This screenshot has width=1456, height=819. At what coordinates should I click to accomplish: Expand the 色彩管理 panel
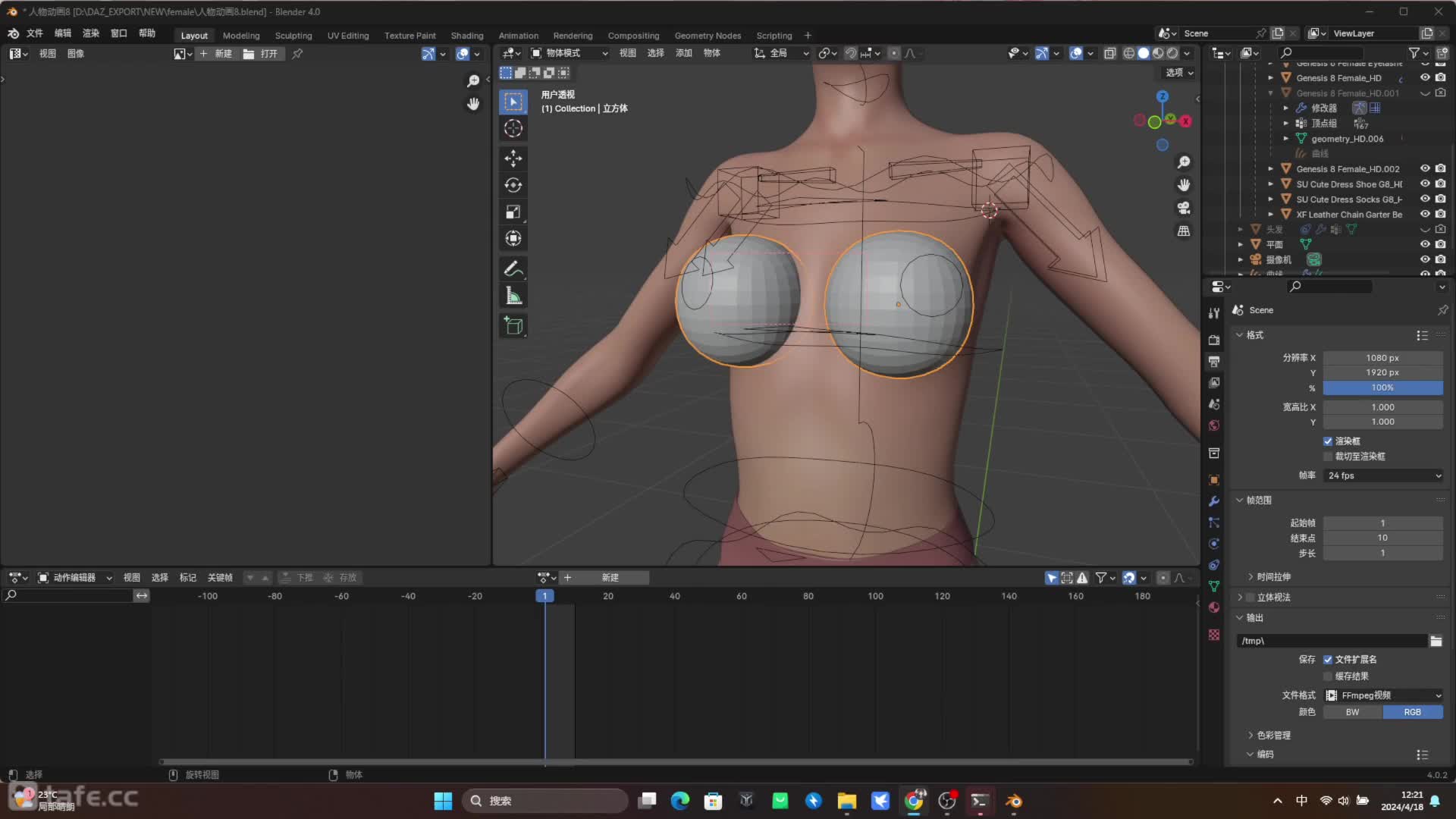coord(1273,736)
